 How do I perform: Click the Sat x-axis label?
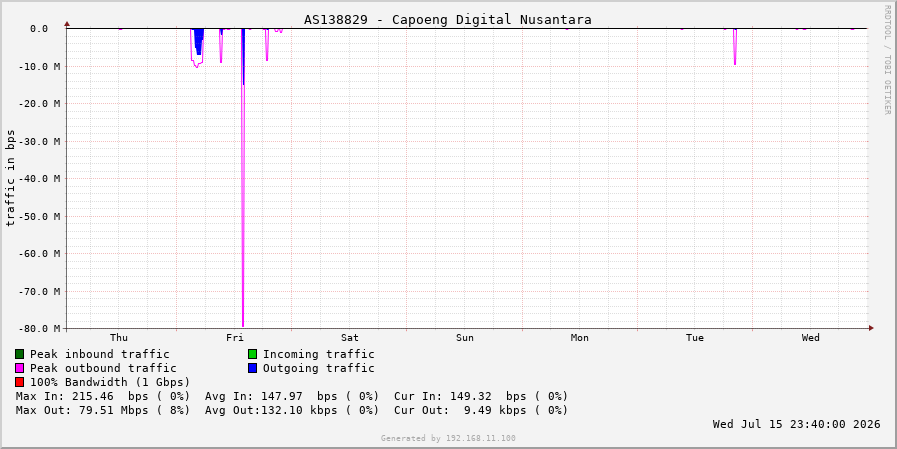tap(350, 337)
